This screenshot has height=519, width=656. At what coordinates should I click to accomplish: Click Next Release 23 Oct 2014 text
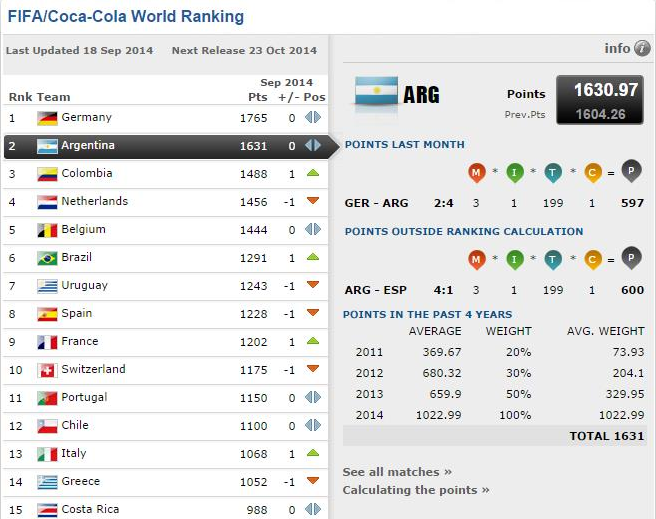[244, 51]
